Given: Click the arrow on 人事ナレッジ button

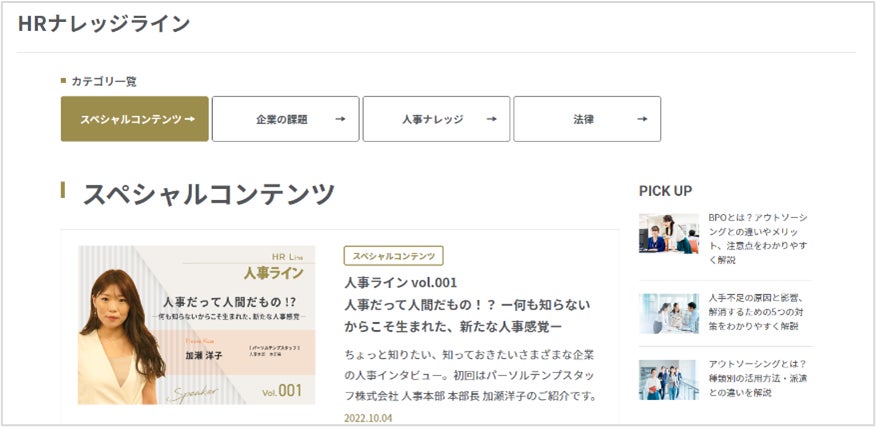Looking at the screenshot, I should coord(491,119).
